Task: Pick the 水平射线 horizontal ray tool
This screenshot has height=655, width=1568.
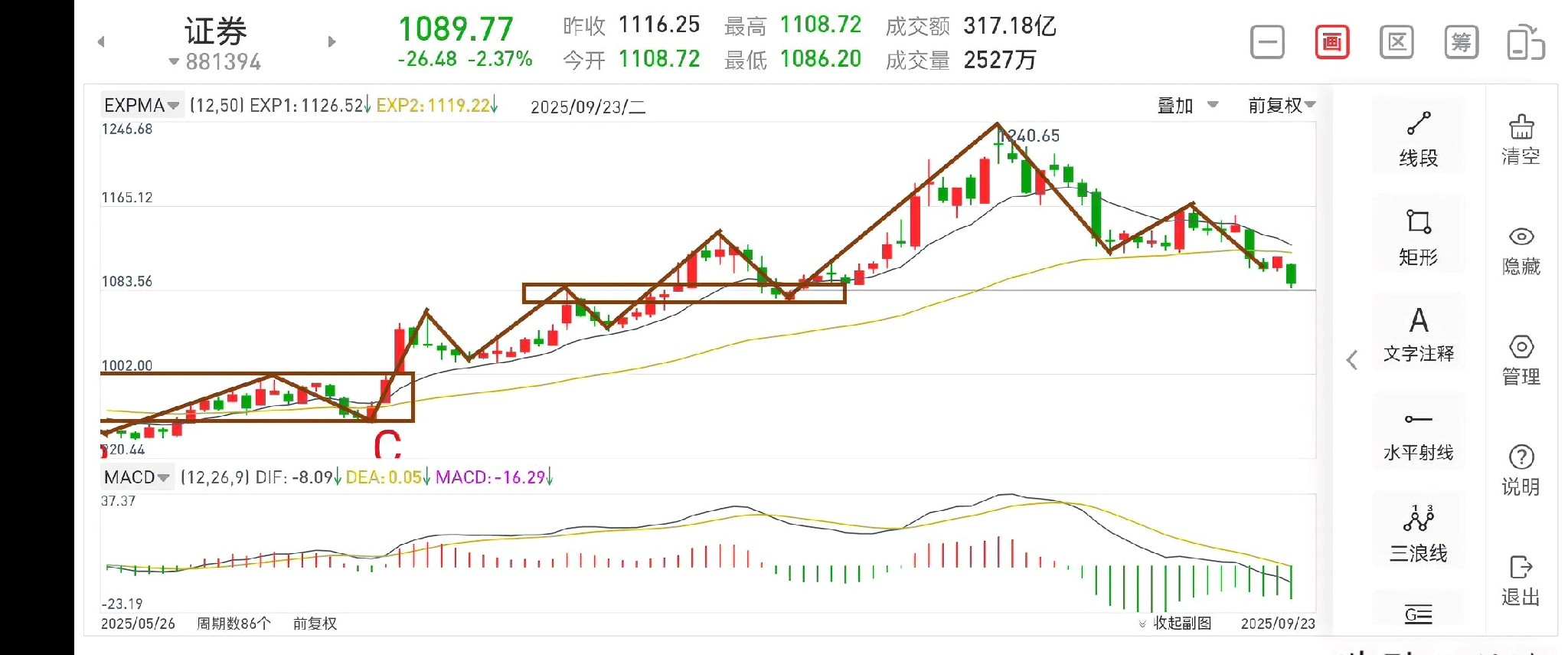Action: pos(1418,433)
